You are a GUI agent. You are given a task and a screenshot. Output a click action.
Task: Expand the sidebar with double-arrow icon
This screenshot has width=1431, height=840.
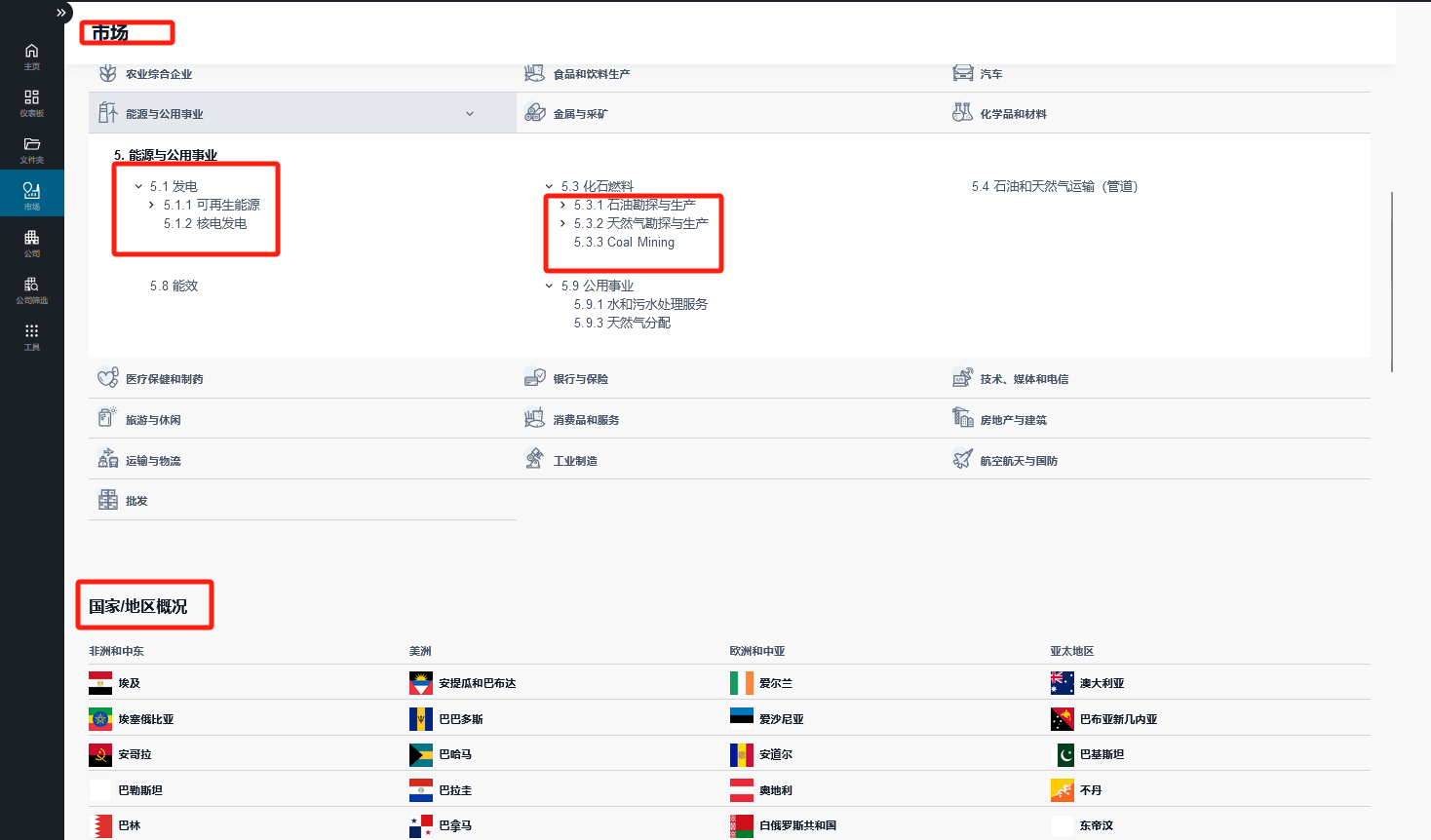click(x=61, y=13)
